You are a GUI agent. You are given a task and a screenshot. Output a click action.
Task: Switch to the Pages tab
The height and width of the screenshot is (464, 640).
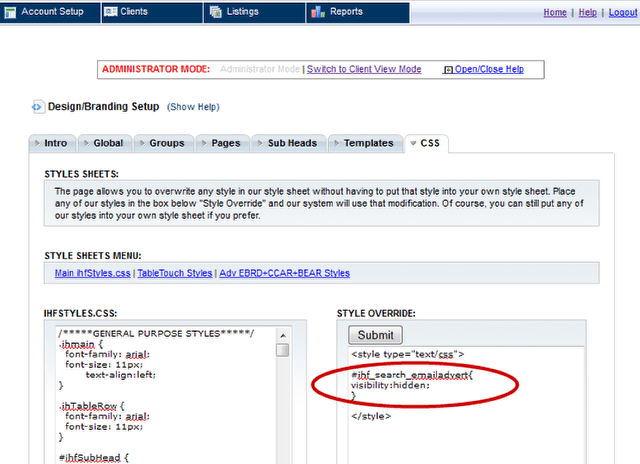pos(222,143)
